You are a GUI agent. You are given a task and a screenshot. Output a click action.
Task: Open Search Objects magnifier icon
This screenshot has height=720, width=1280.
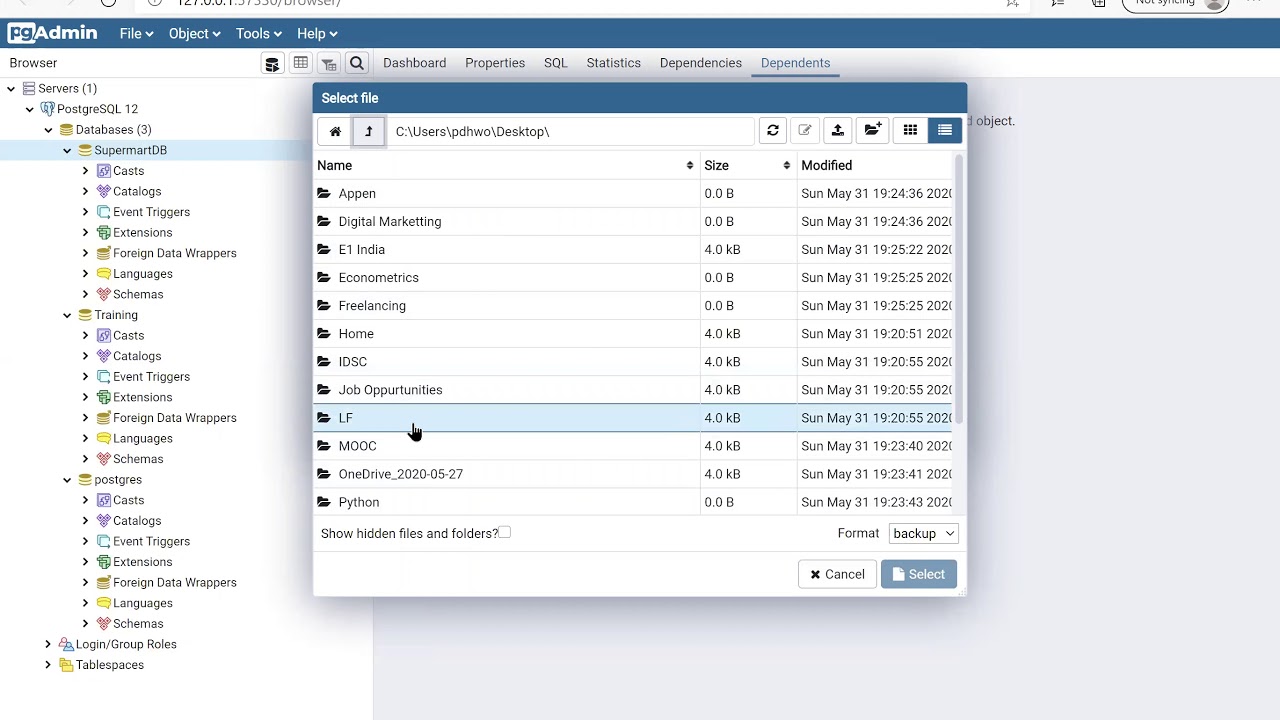[x=356, y=63]
